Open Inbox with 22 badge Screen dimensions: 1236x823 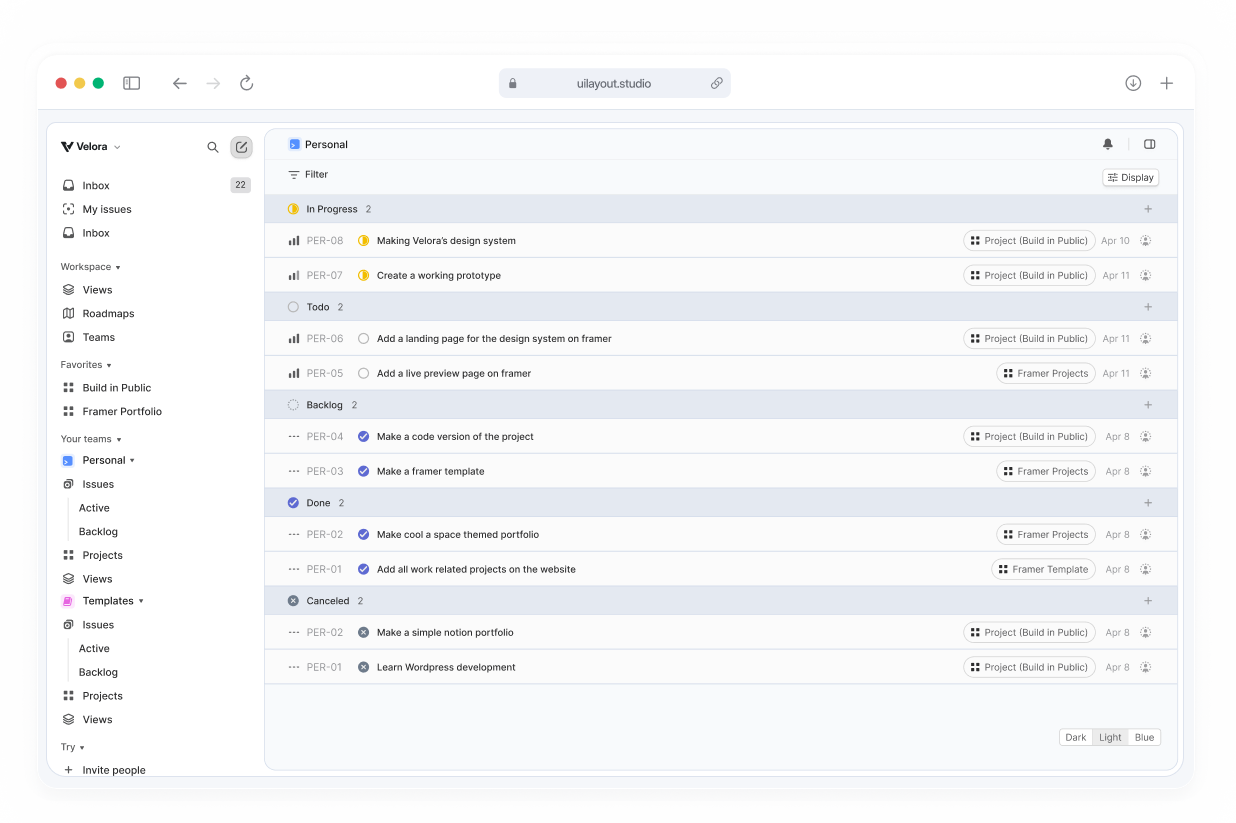[155, 185]
